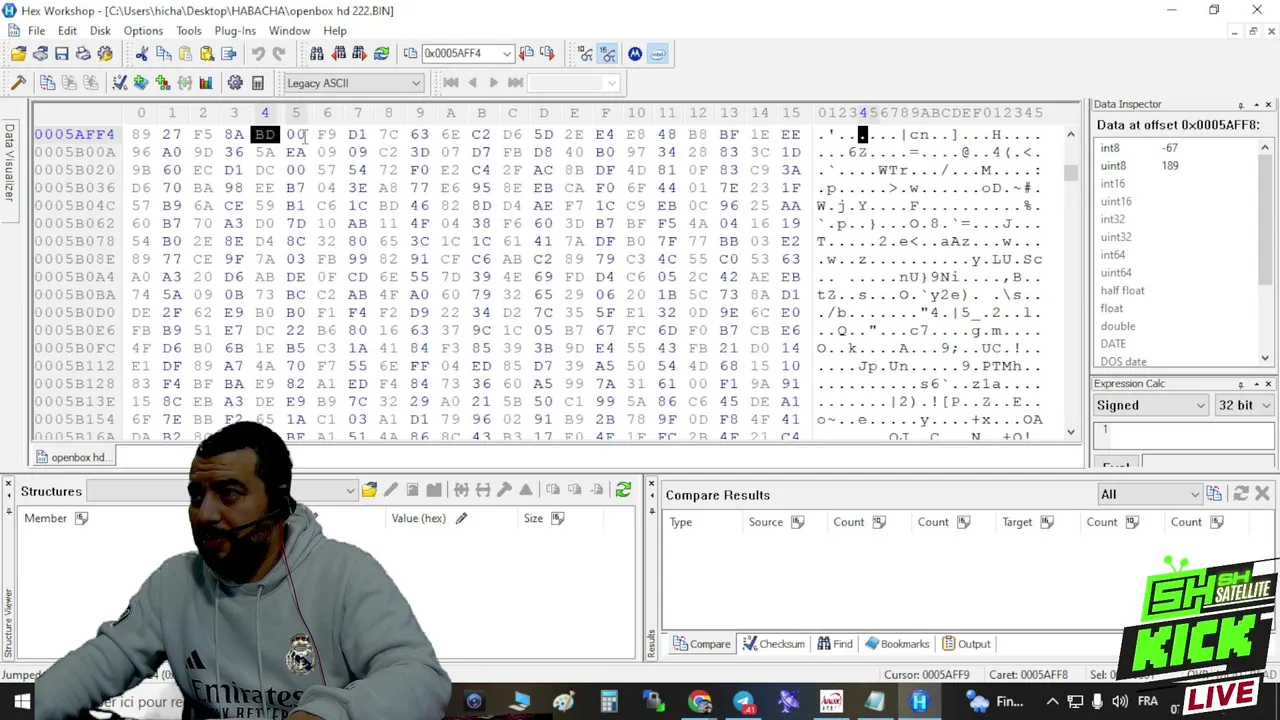Select the hammer tool icon
1280x720 pixels.
pyautogui.click(x=18, y=83)
